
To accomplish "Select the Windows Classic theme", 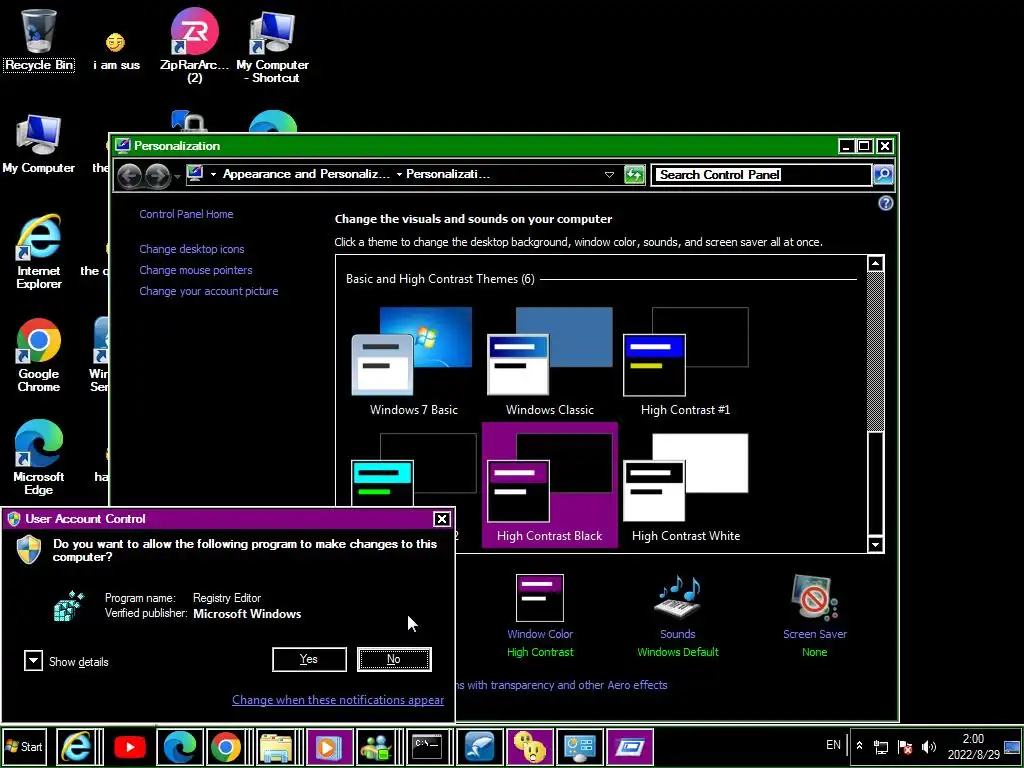I will [x=550, y=361].
